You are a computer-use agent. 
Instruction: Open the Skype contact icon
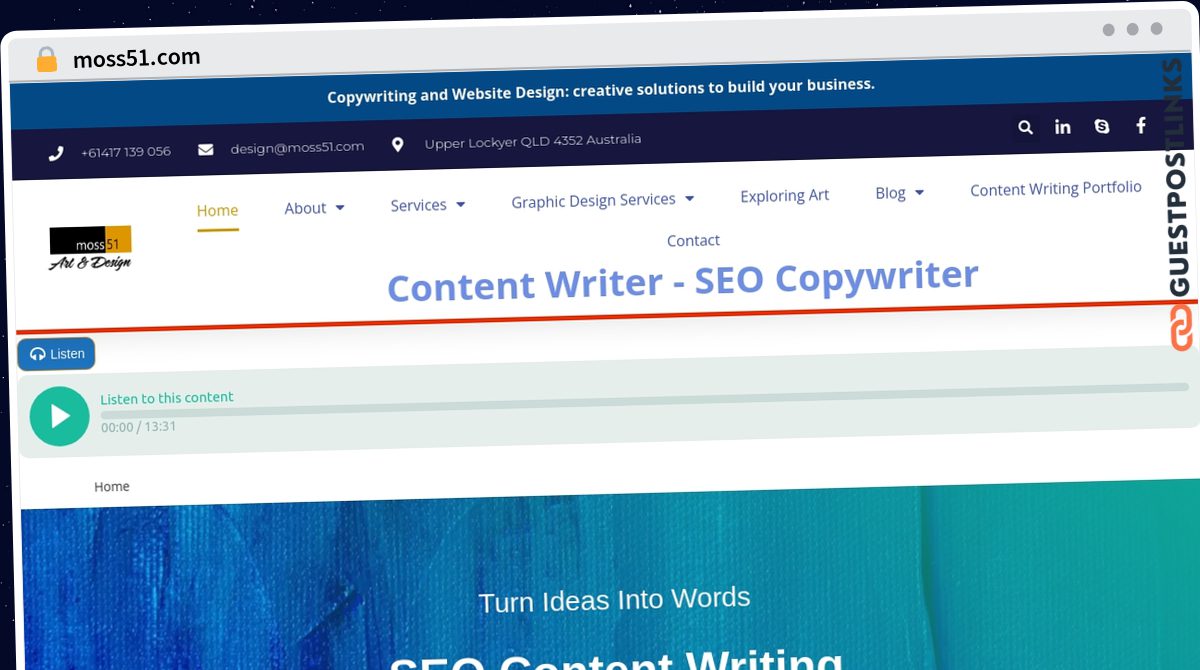pyautogui.click(x=1102, y=126)
